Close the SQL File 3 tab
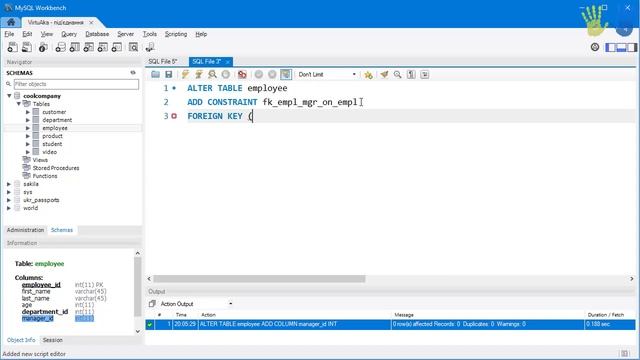 228,62
